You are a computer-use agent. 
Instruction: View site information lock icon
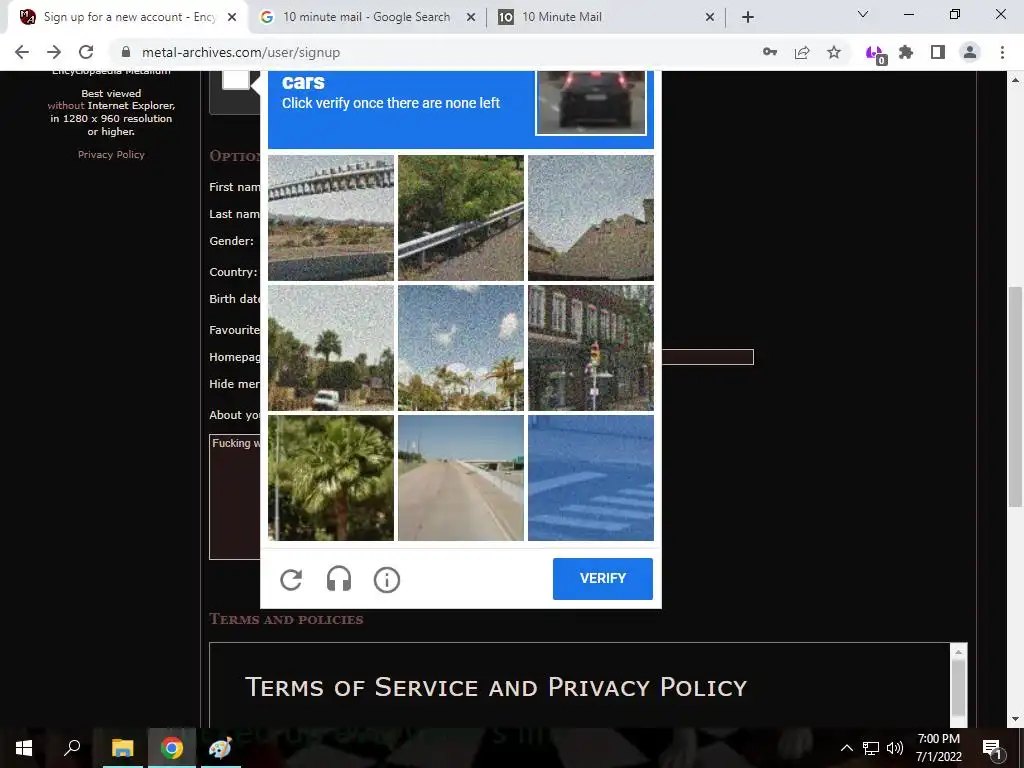(126, 52)
